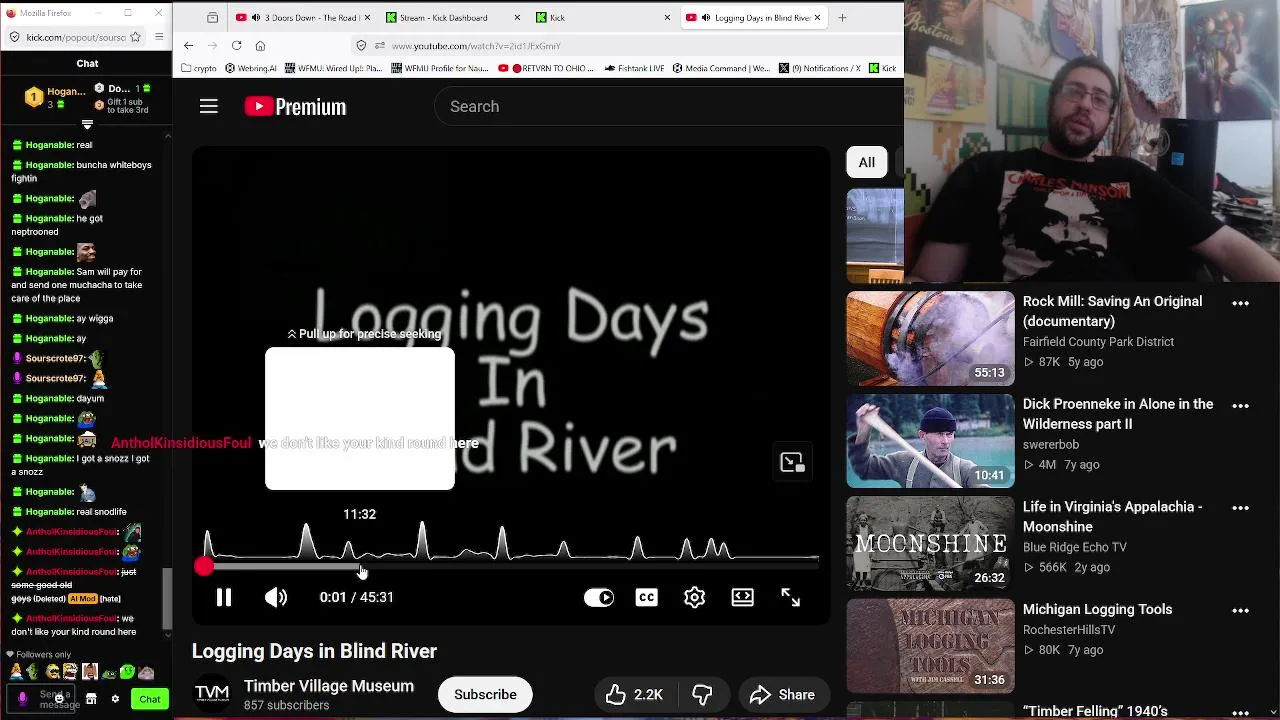Subscribe to Timber Village Museum
The height and width of the screenshot is (720, 1280).
tap(485, 694)
